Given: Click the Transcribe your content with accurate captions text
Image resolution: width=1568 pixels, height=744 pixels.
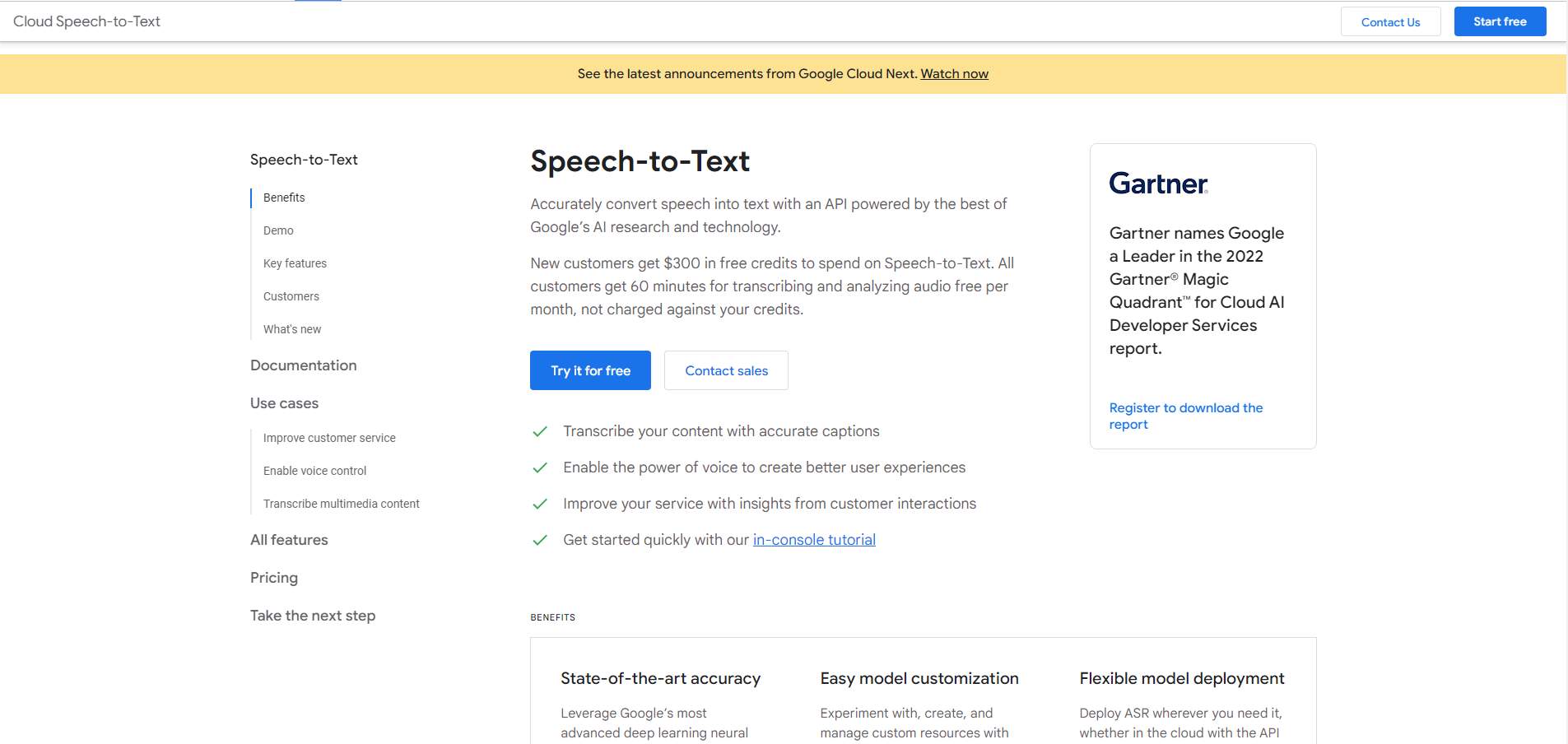Looking at the screenshot, I should 721,431.
